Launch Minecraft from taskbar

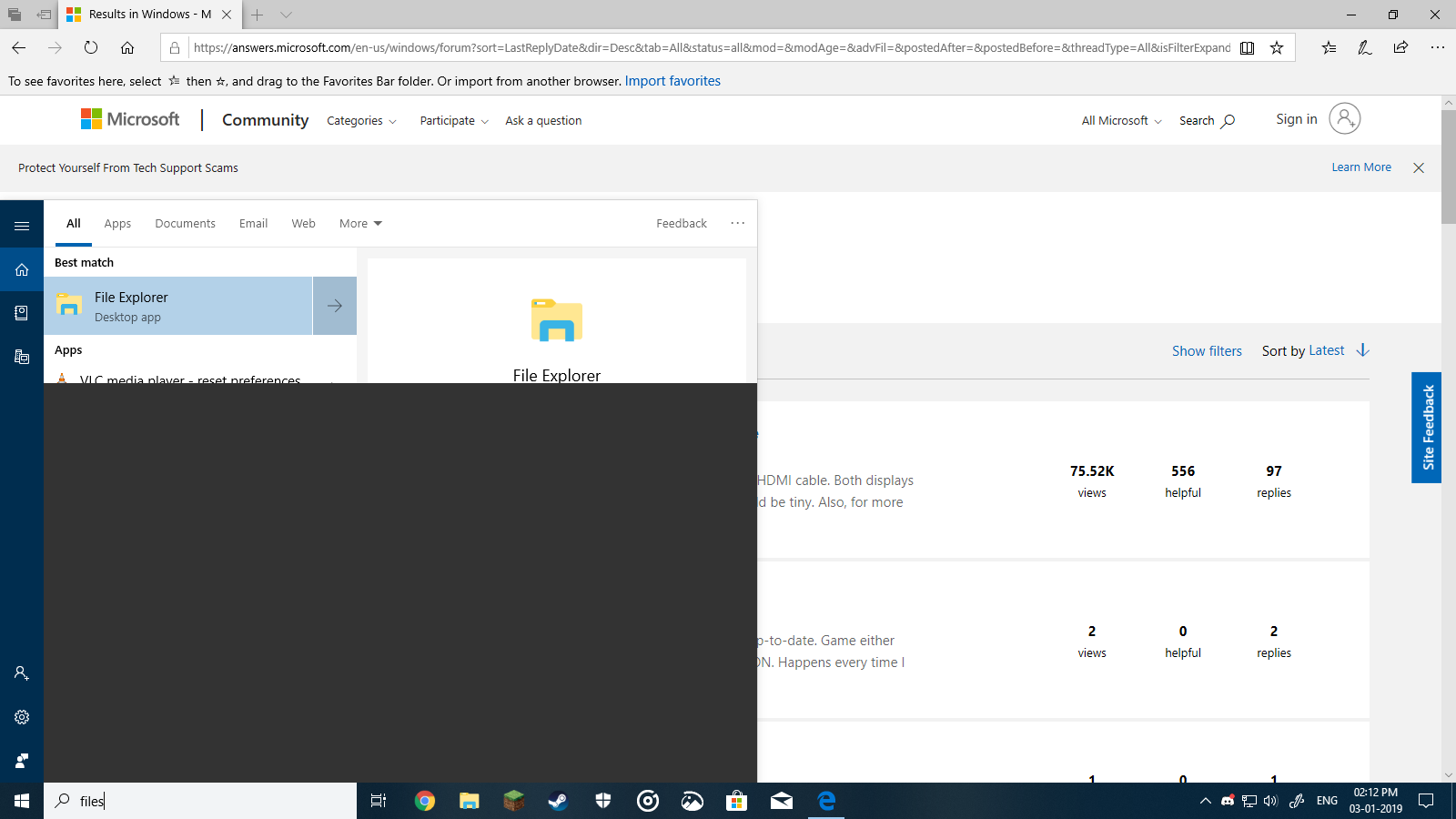pos(513,801)
